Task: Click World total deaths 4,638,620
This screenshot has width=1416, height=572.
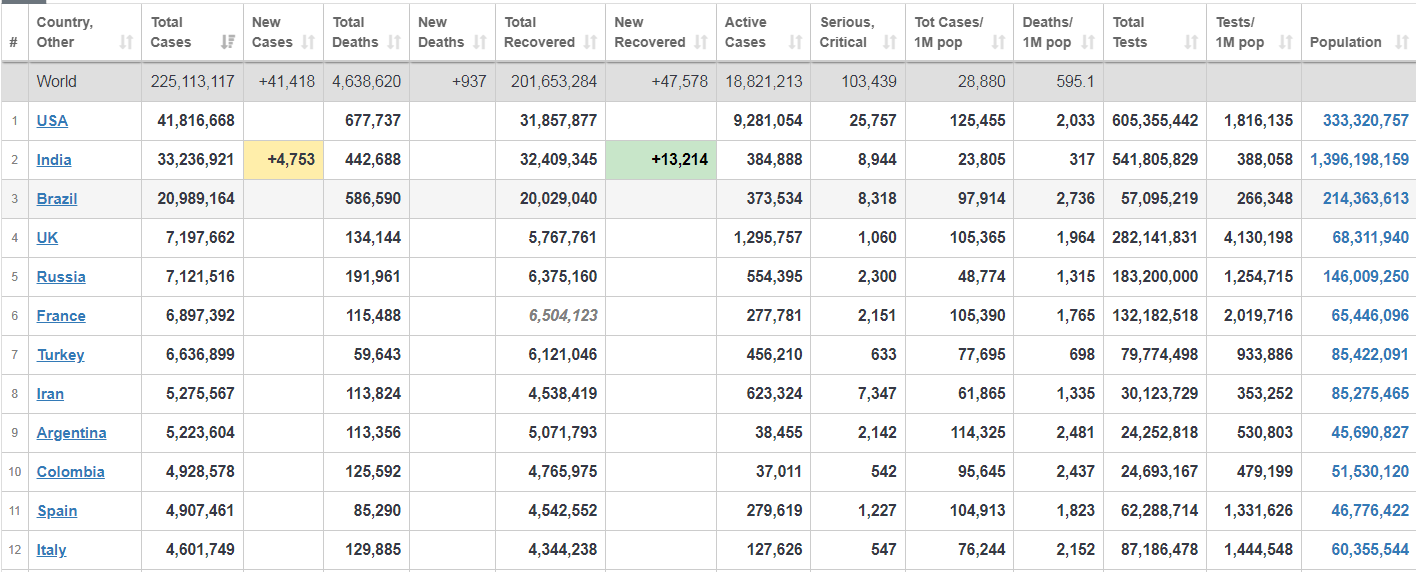Action: 367,81
